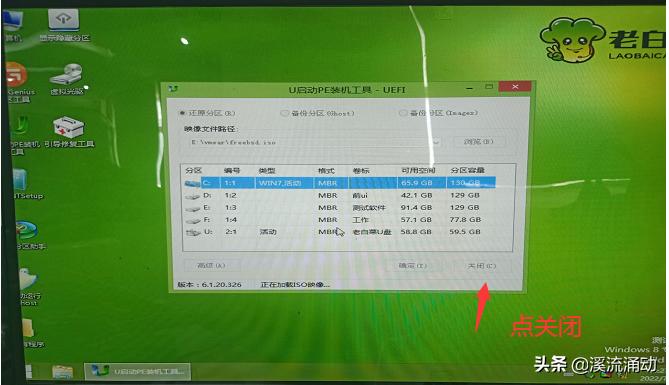Click the drive icon for partition C:
669x385 pixels.
point(192,183)
